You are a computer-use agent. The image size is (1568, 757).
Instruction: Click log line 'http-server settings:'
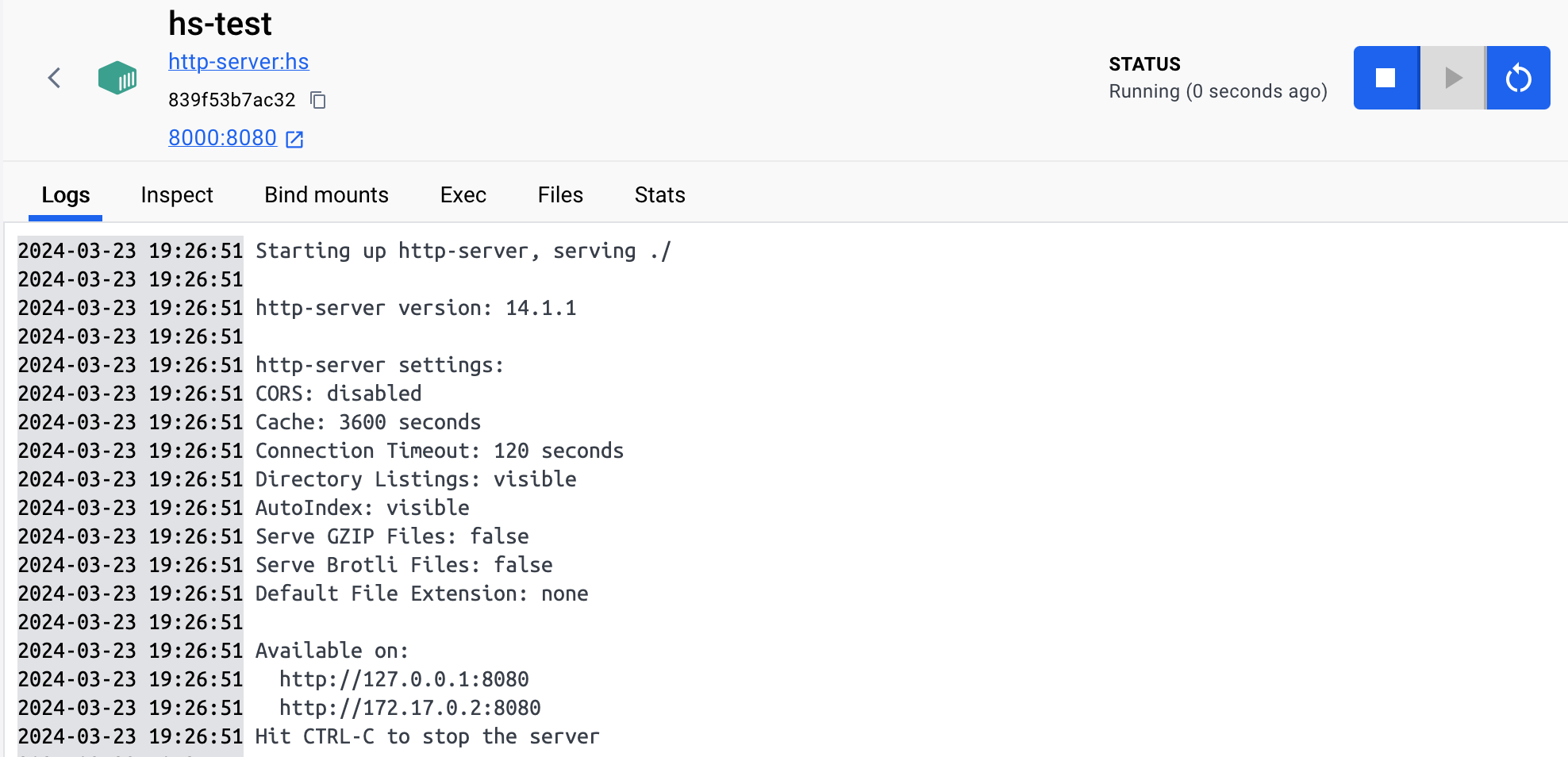[x=380, y=366]
